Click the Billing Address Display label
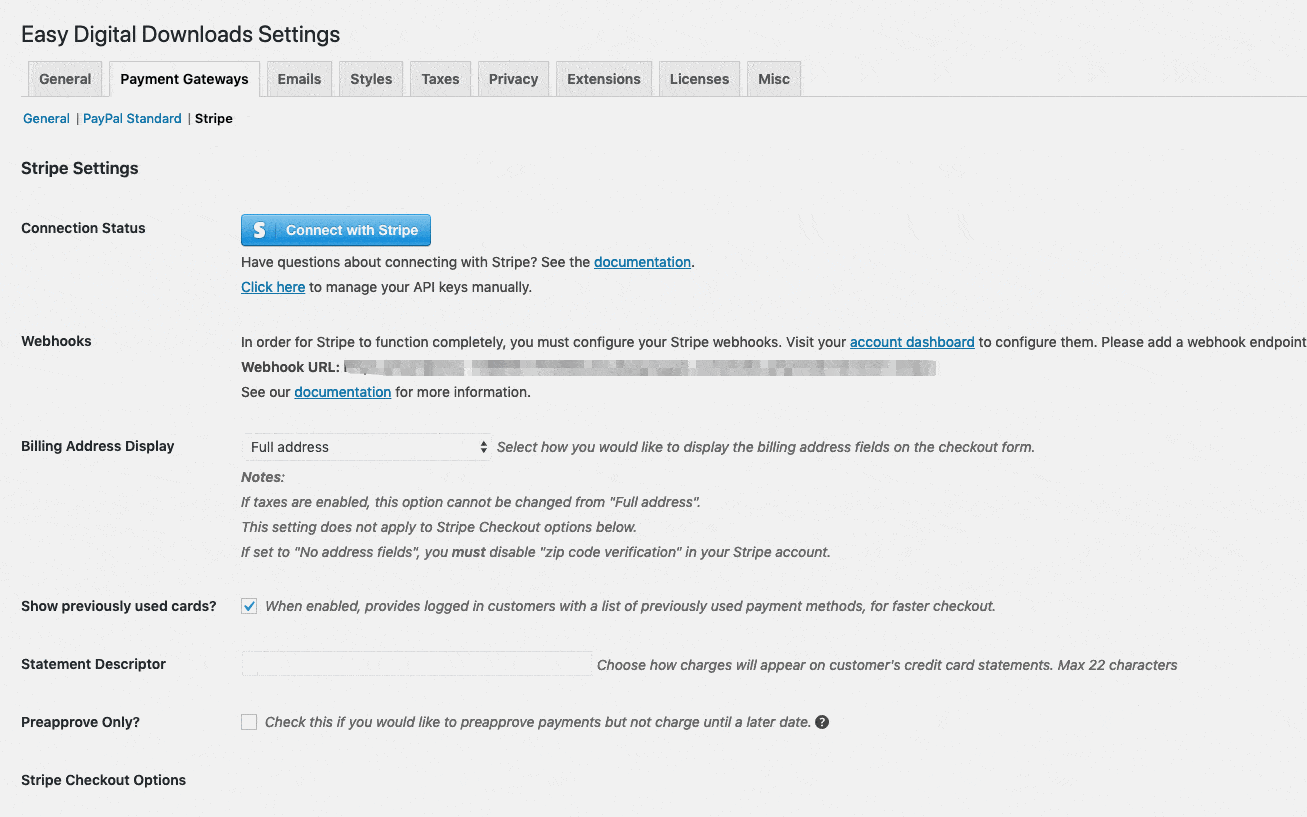 tap(98, 446)
